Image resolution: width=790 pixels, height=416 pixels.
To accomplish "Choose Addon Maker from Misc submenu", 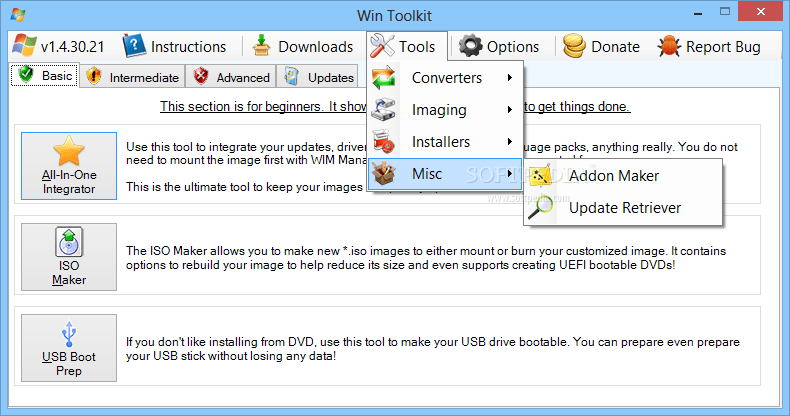I will [623, 176].
